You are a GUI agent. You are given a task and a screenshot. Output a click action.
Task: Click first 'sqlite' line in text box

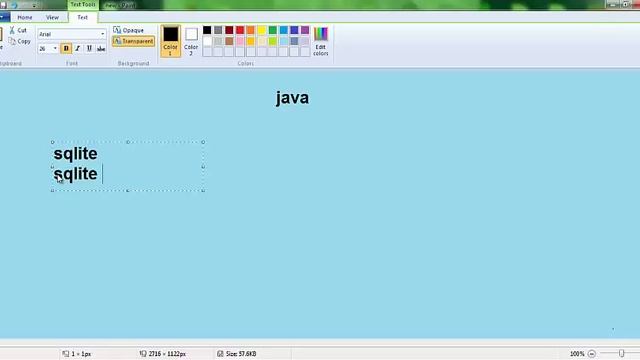tap(76, 154)
